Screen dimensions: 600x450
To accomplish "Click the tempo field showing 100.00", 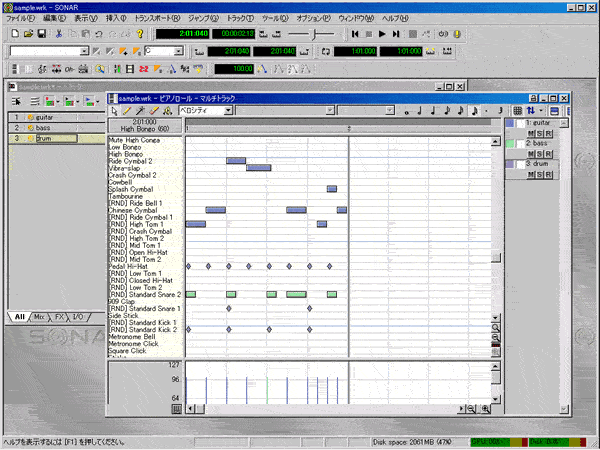I will tap(234, 69).
